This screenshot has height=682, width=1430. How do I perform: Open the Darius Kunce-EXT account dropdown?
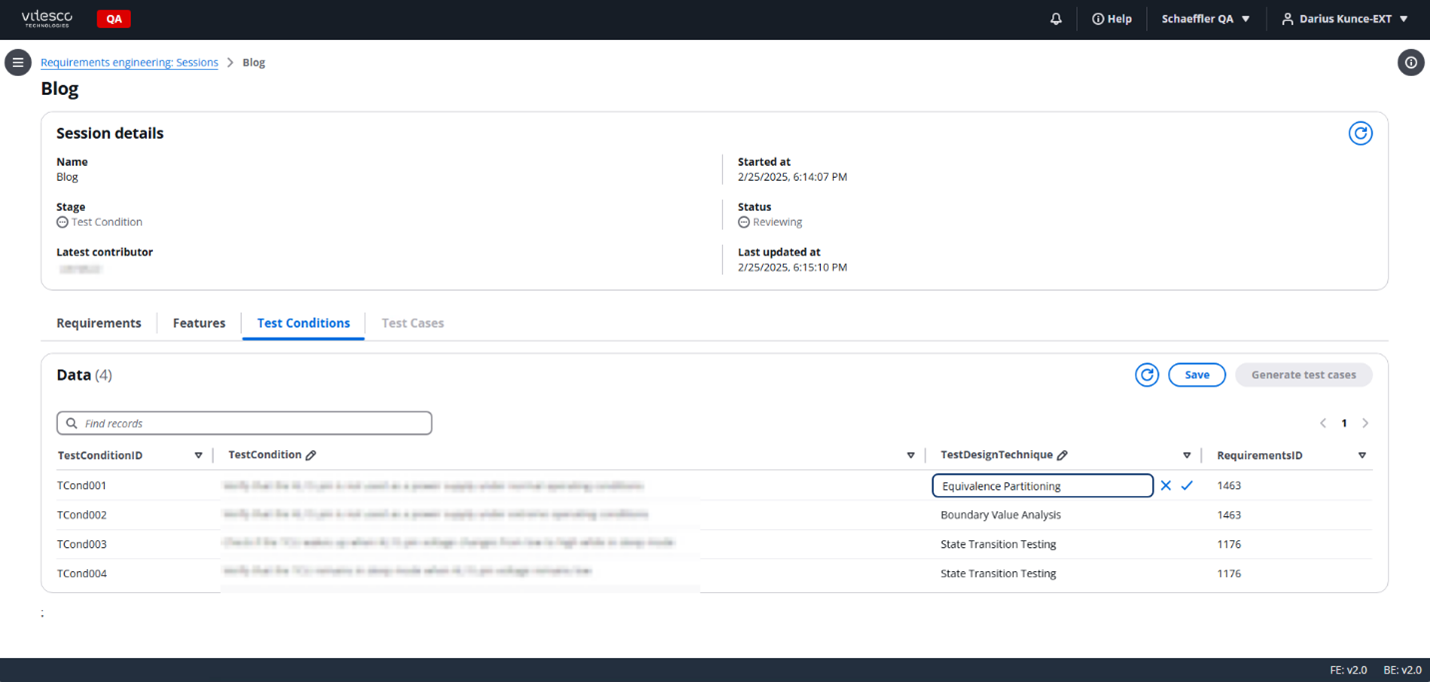pos(1345,18)
